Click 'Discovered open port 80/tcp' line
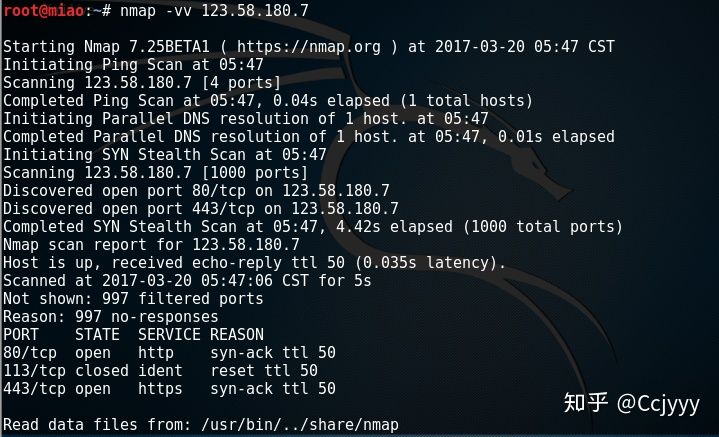 (x=196, y=190)
